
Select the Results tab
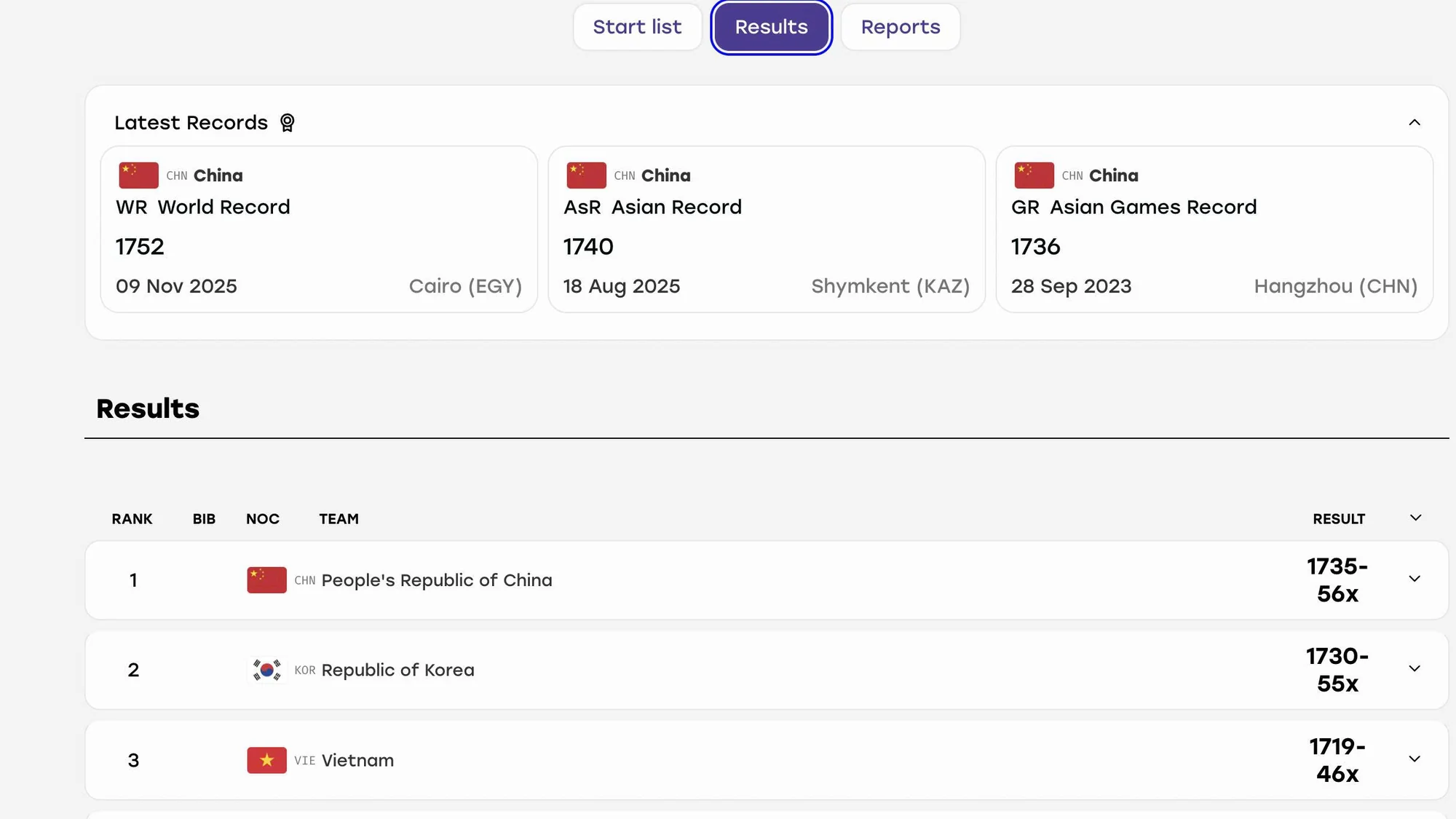(x=772, y=27)
